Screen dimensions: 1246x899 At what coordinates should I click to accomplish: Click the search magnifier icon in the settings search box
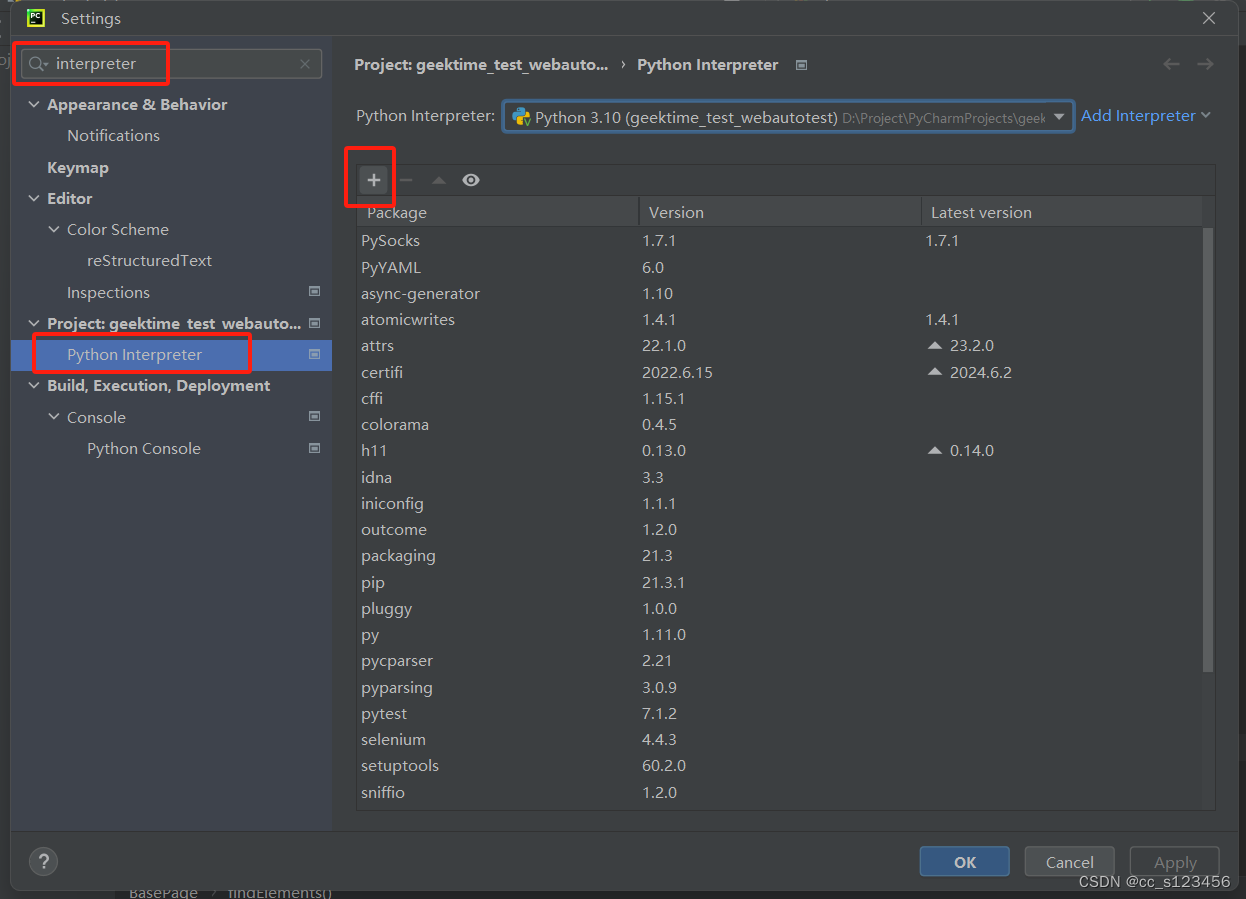click(38, 64)
